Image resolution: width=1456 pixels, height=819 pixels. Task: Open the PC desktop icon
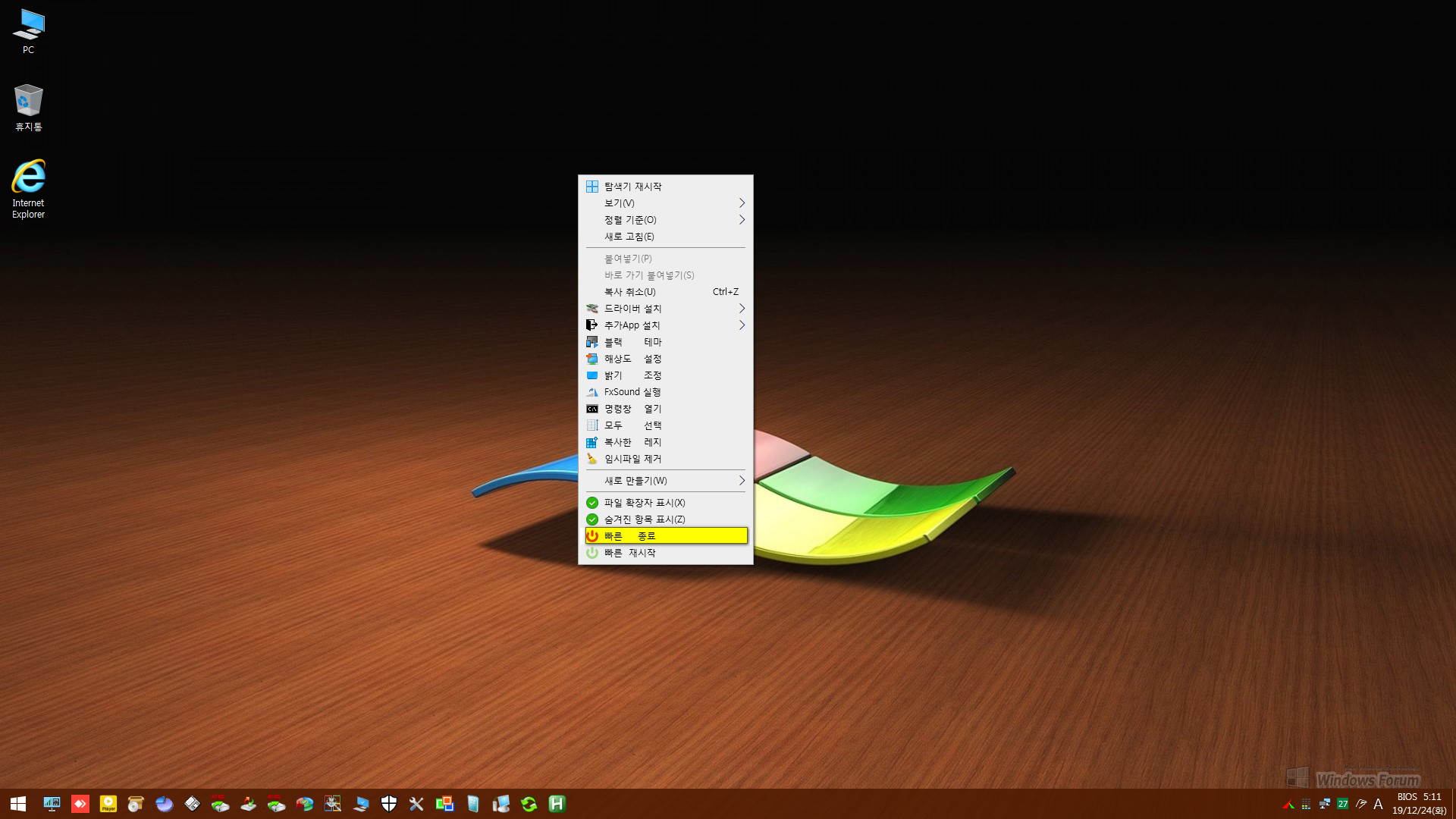[28, 31]
